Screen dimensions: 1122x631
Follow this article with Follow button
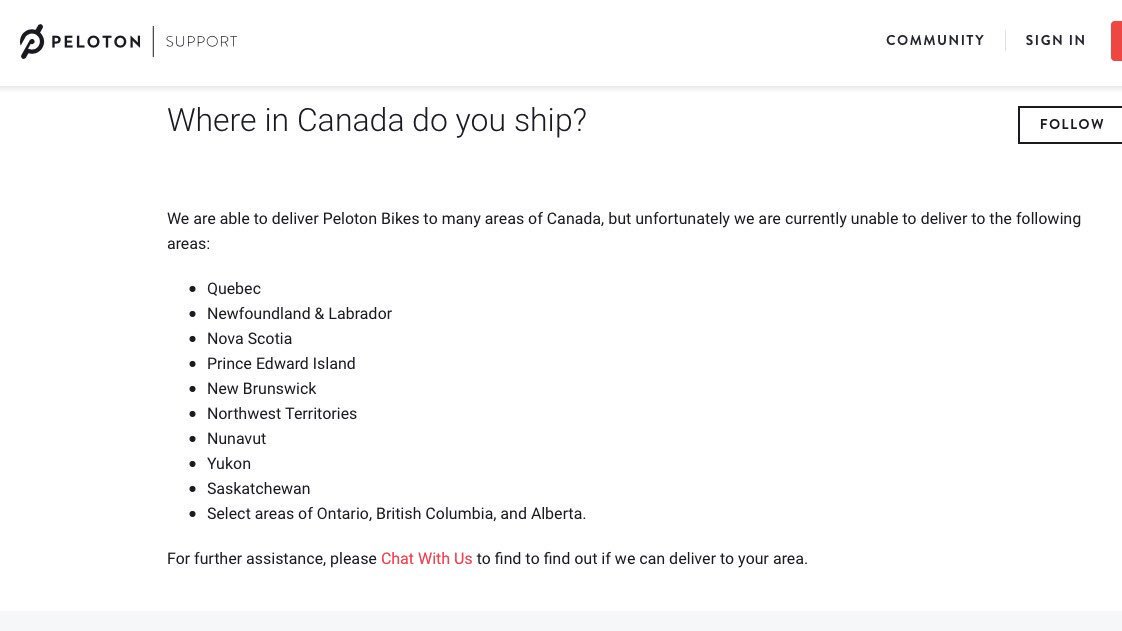[x=1070, y=124]
